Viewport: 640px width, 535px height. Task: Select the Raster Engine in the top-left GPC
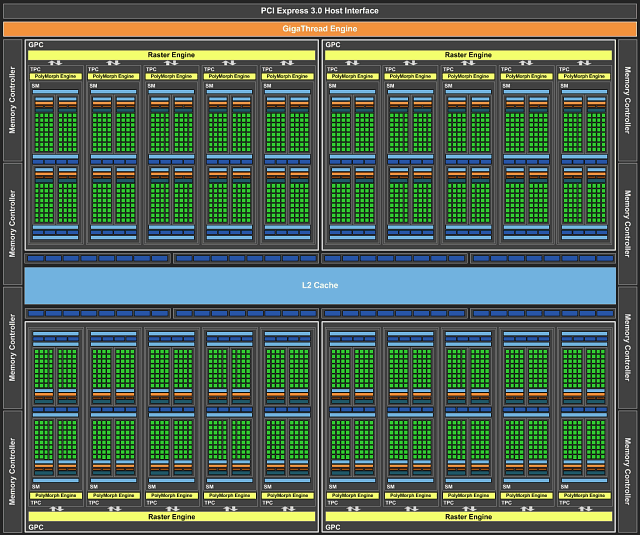point(170,54)
